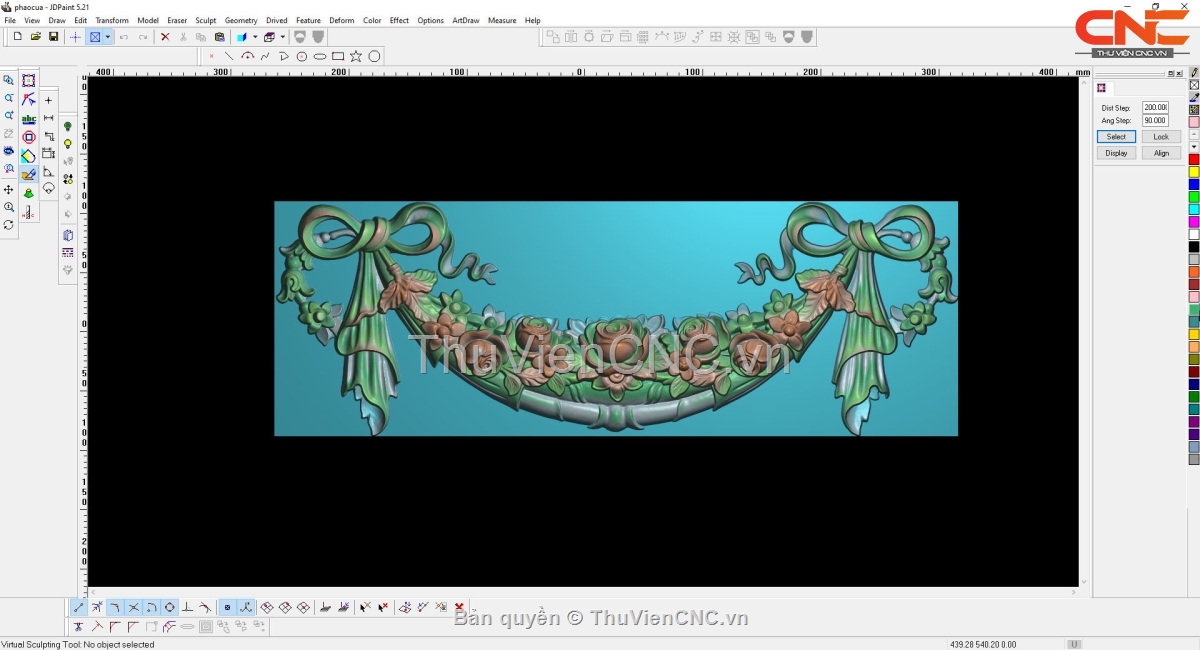Click the node select dashed-square icon
1200x650 pixels.
pos(29,81)
